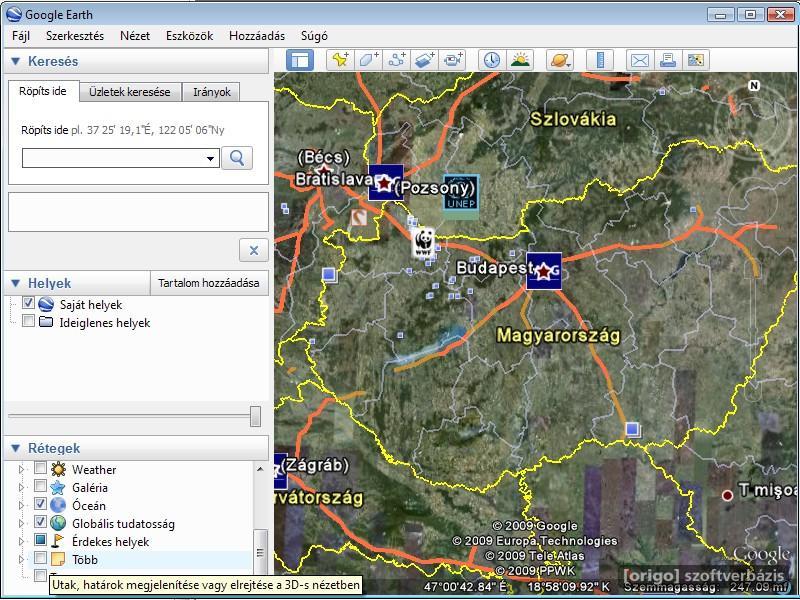Open the Hozzáadás menu
800x600 pixels.
coord(257,36)
